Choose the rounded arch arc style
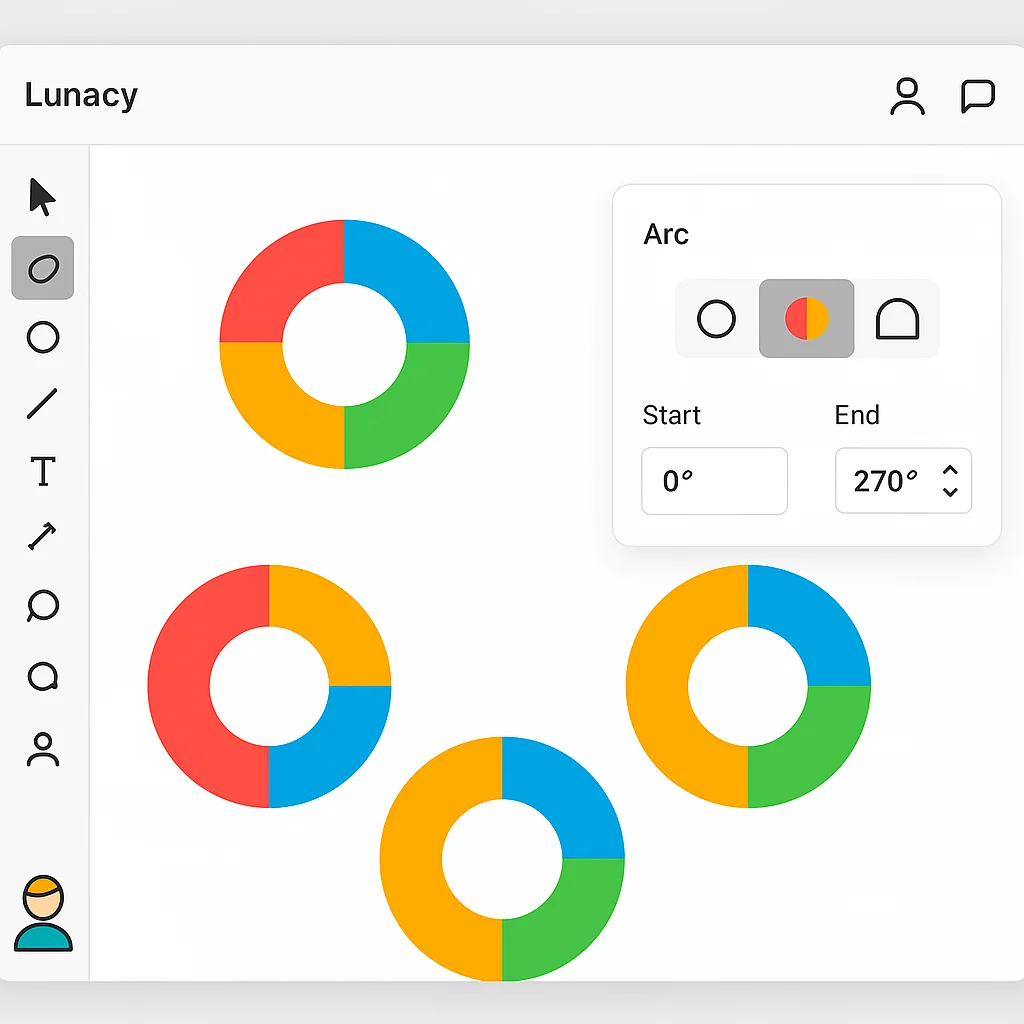 (896, 319)
